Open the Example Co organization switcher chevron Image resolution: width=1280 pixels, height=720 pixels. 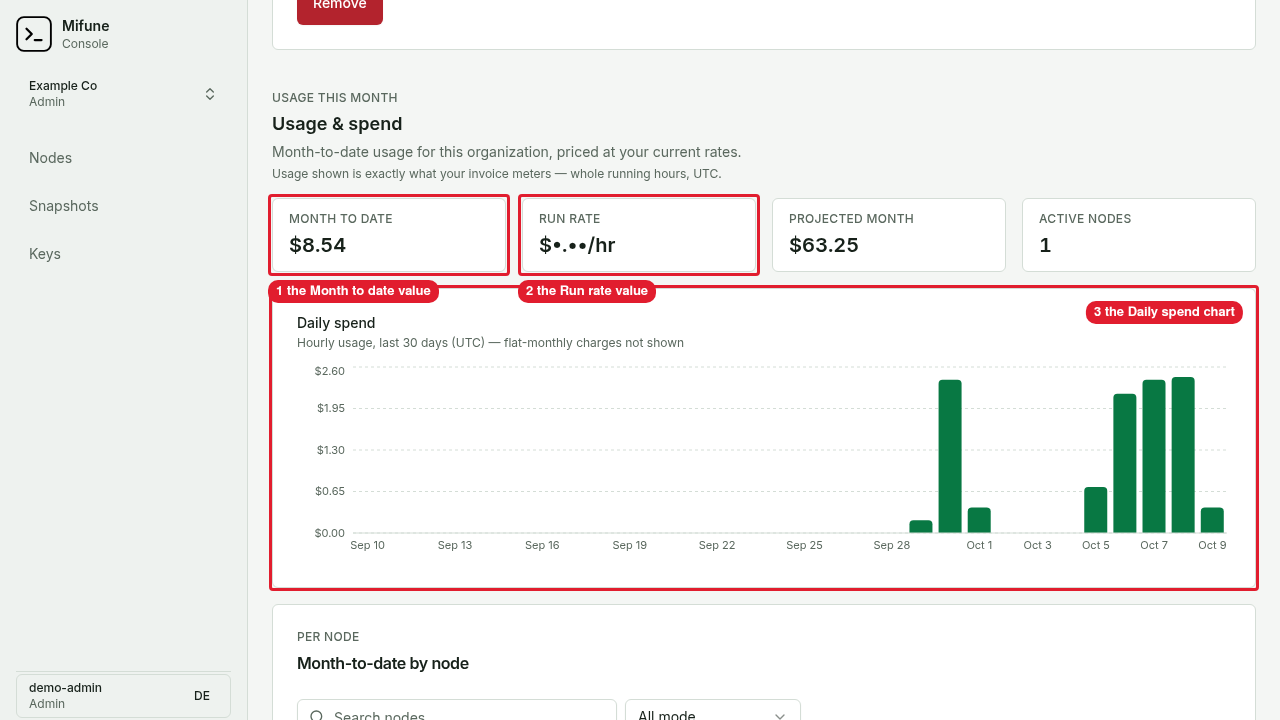click(x=210, y=94)
